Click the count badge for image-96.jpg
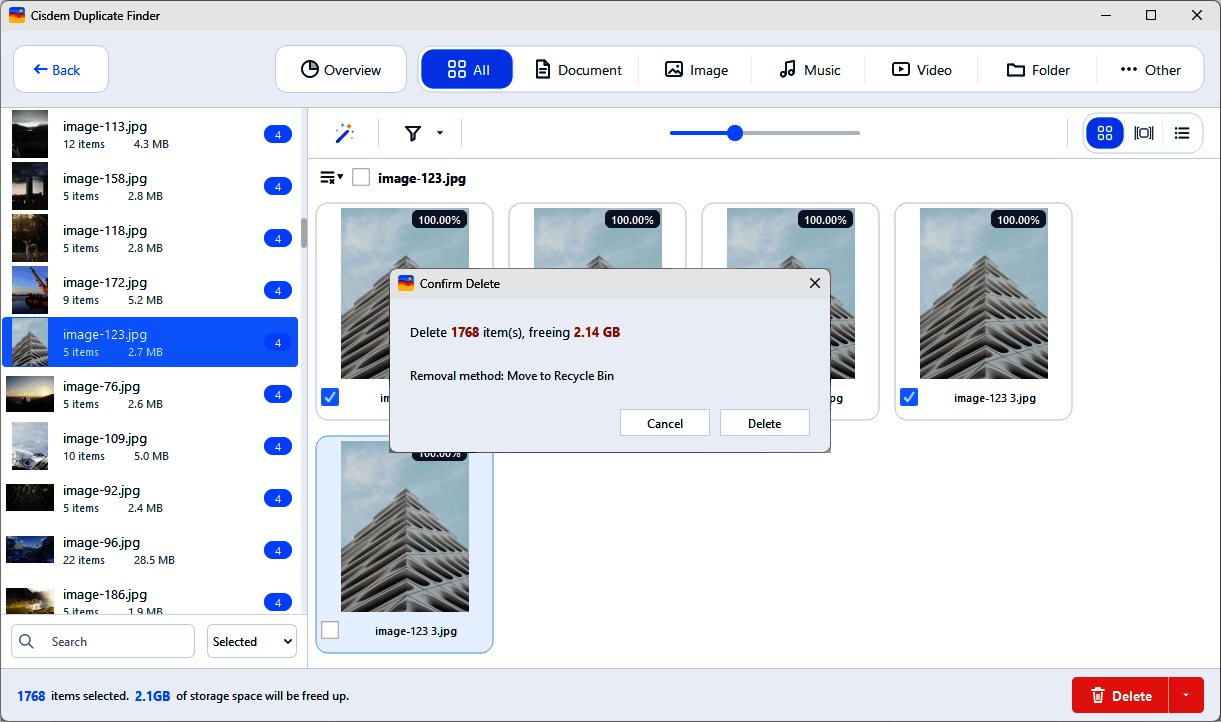 277,550
